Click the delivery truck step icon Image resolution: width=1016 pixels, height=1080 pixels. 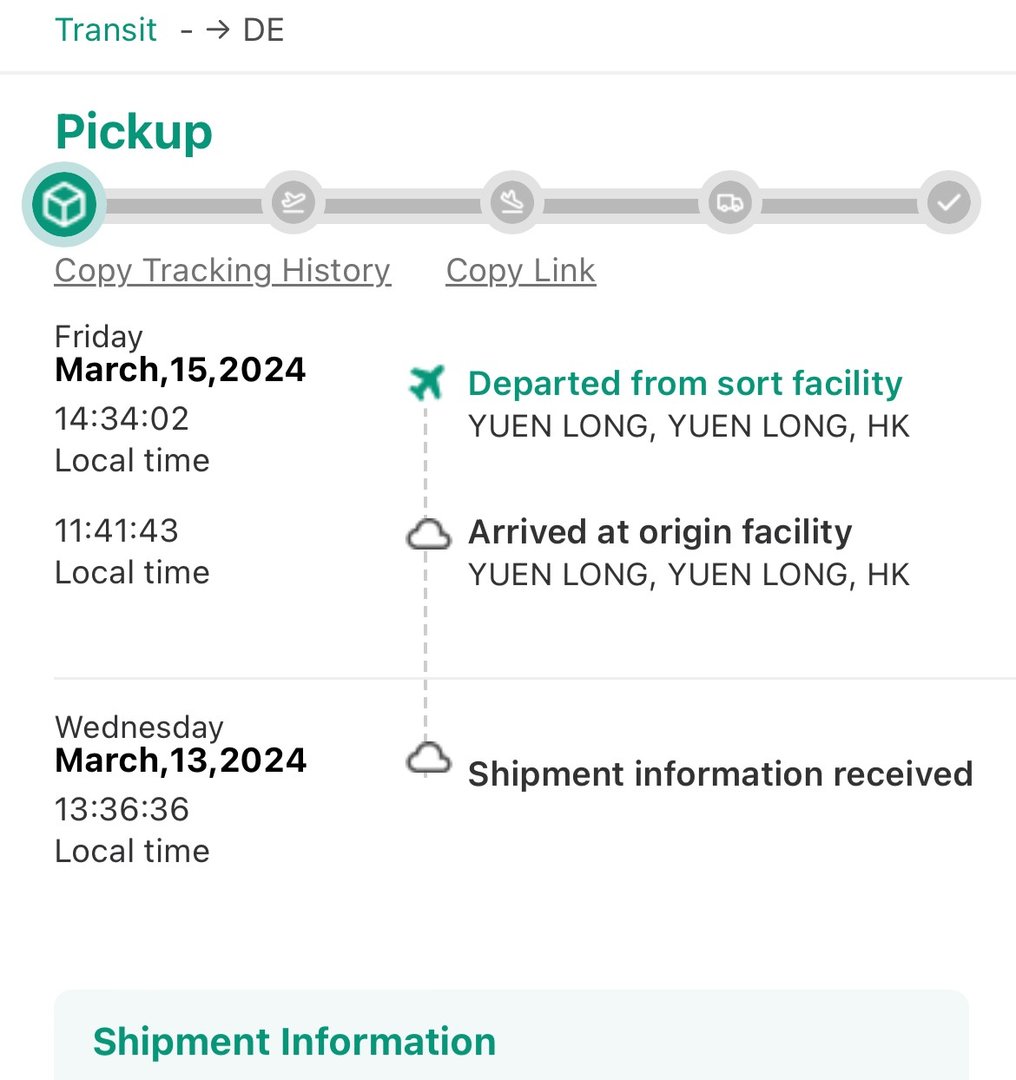730,204
